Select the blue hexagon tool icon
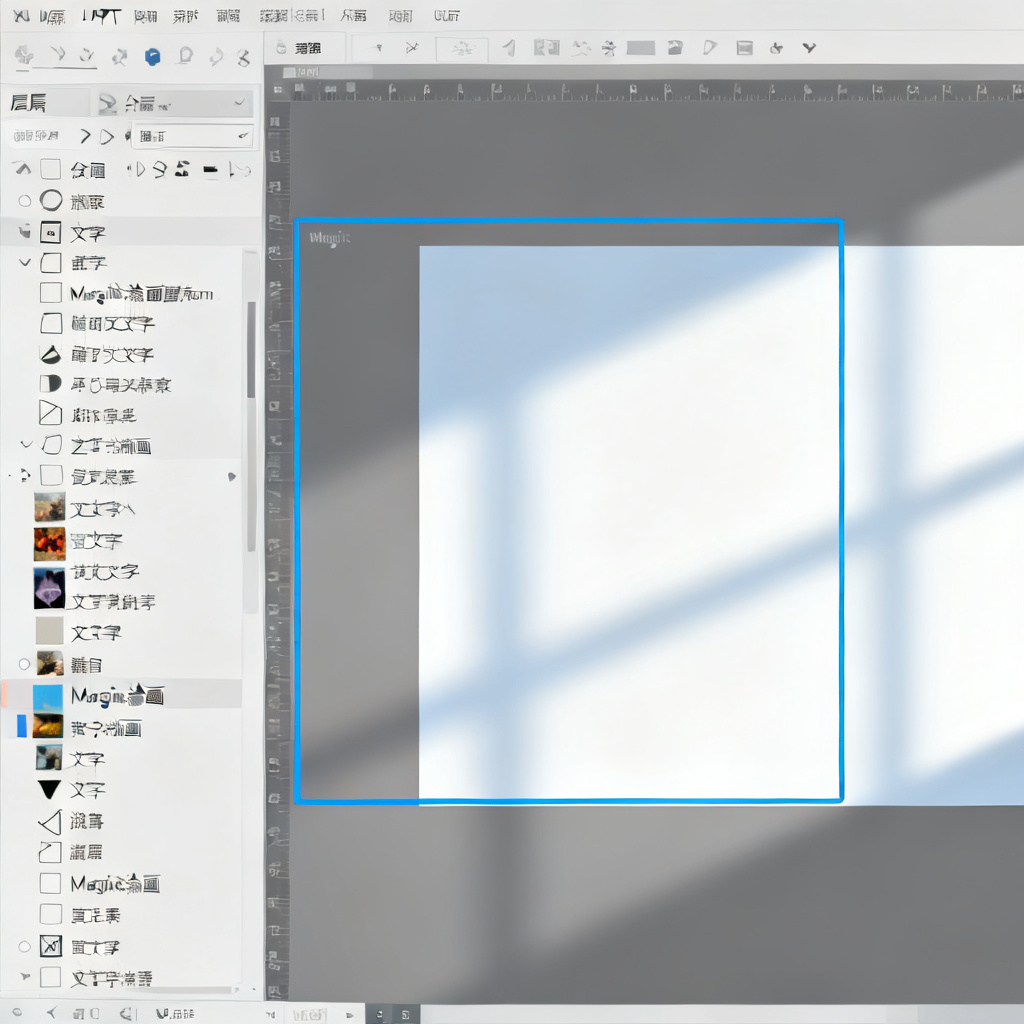 point(152,57)
